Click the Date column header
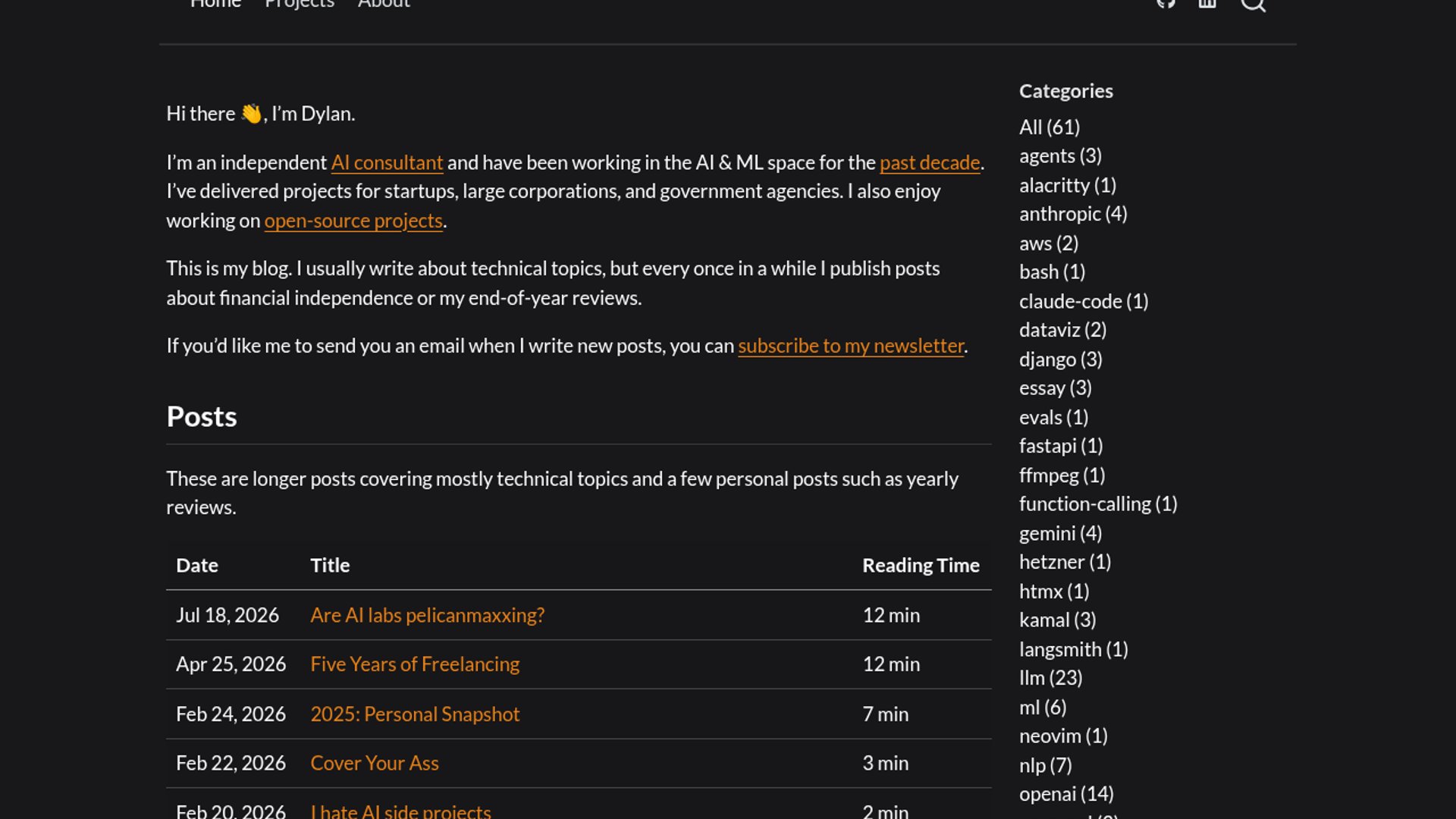1456x819 pixels. tap(197, 566)
